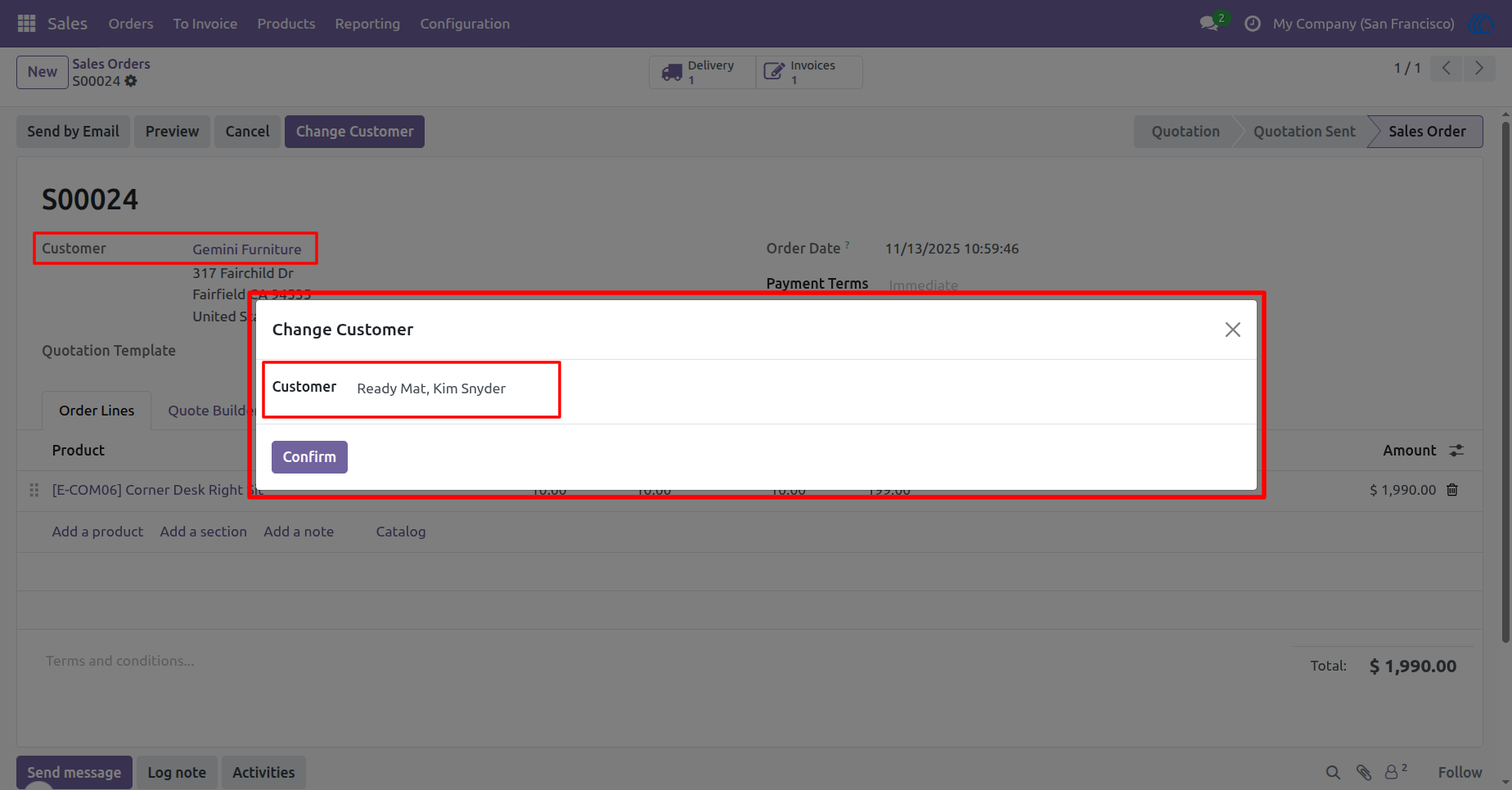Open column settings icon beside Amount

click(x=1456, y=451)
